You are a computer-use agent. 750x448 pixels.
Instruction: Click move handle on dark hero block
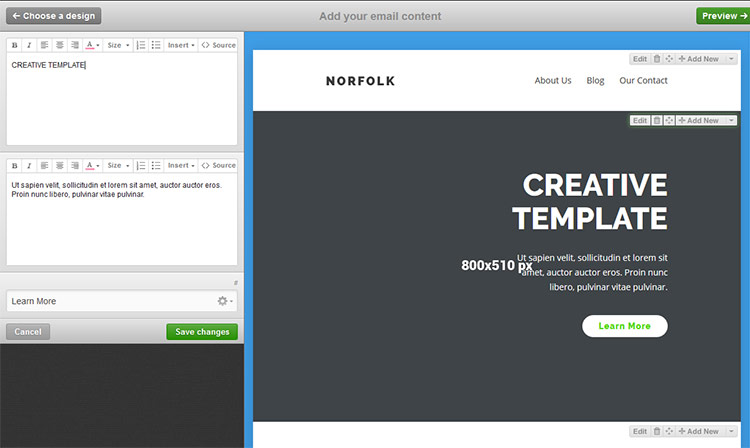click(x=669, y=121)
